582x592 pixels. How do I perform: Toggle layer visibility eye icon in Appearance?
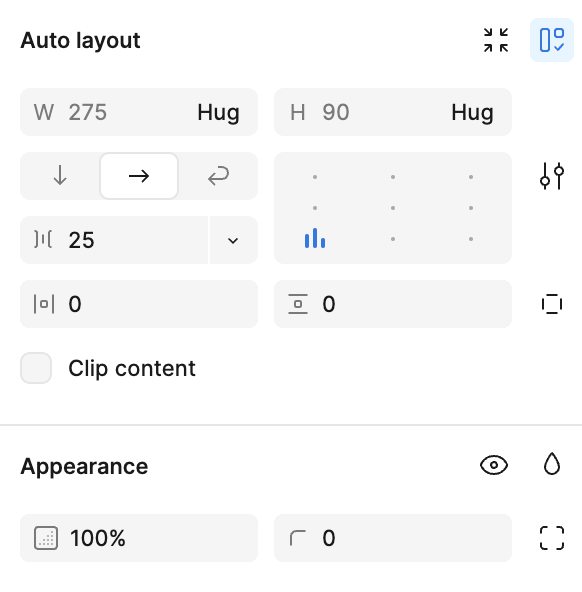point(494,465)
